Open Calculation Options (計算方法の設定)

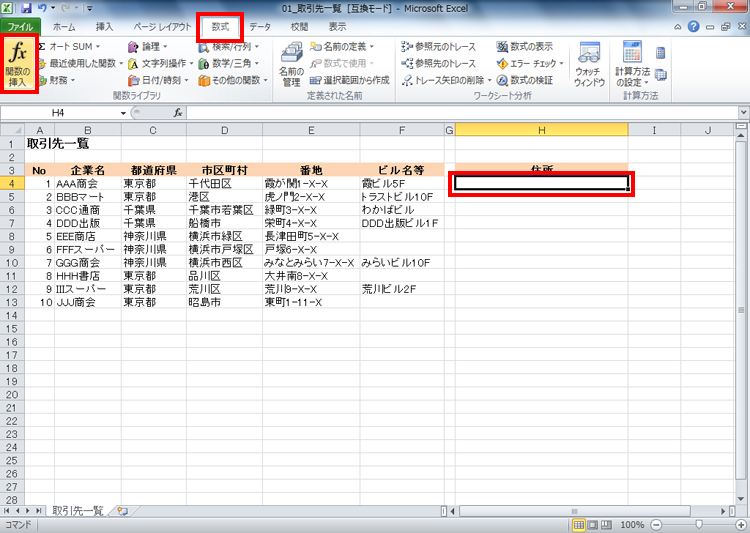(633, 64)
